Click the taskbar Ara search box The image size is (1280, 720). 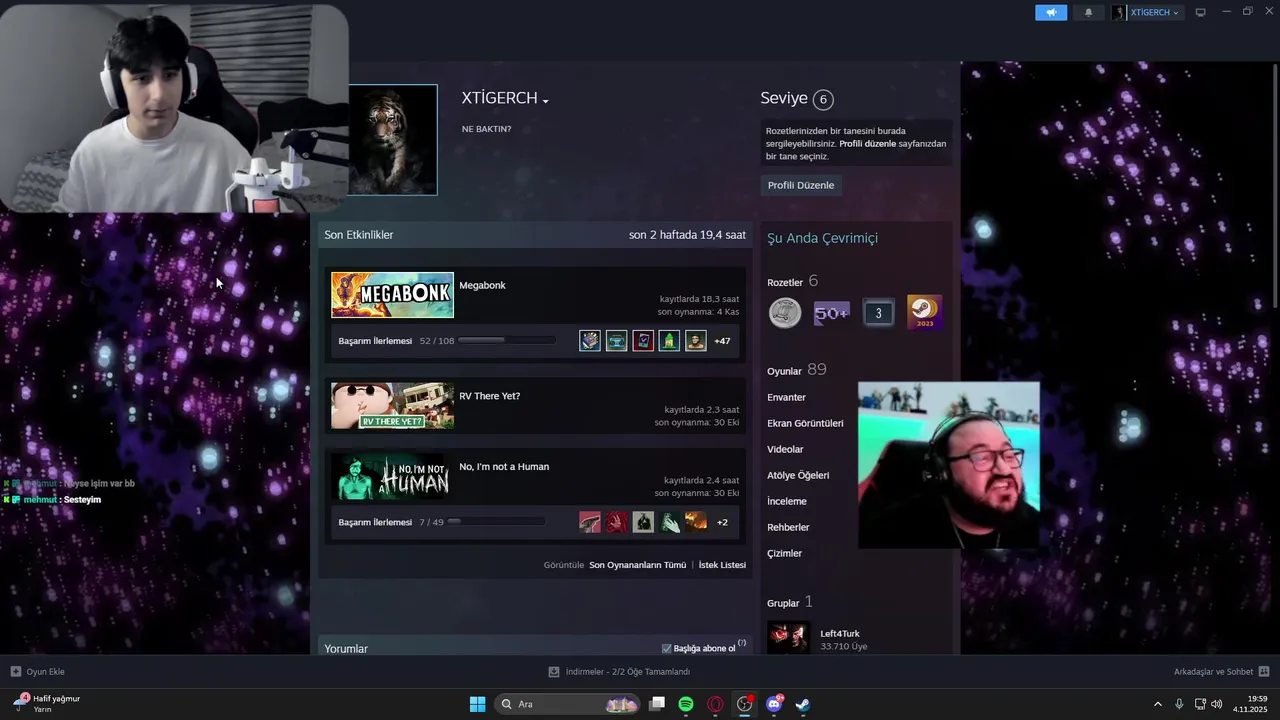point(569,704)
